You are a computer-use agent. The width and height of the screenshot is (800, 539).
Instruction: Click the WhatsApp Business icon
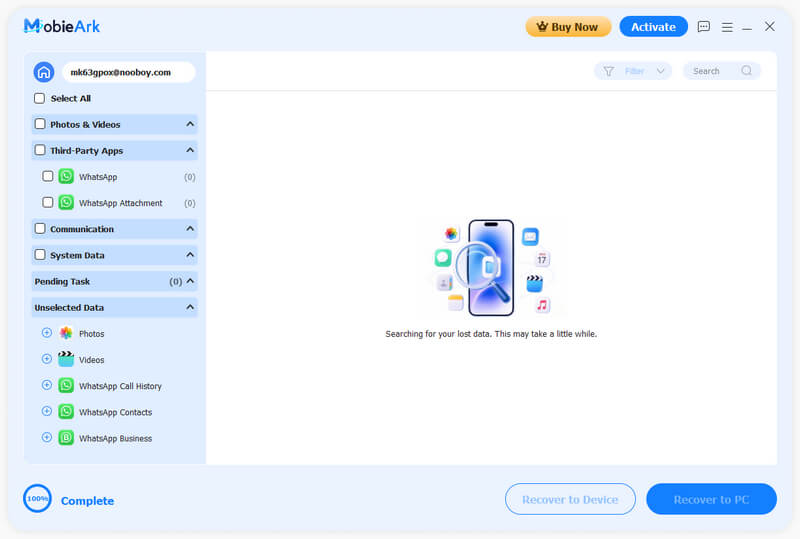pyautogui.click(x=66, y=437)
